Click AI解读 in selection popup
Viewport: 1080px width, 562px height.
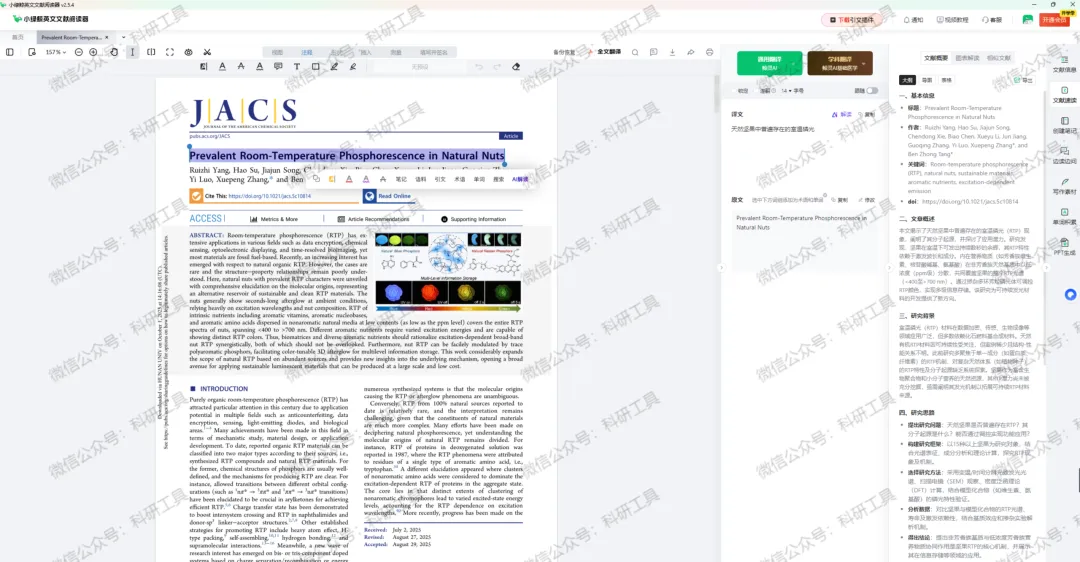pyautogui.click(x=520, y=179)
